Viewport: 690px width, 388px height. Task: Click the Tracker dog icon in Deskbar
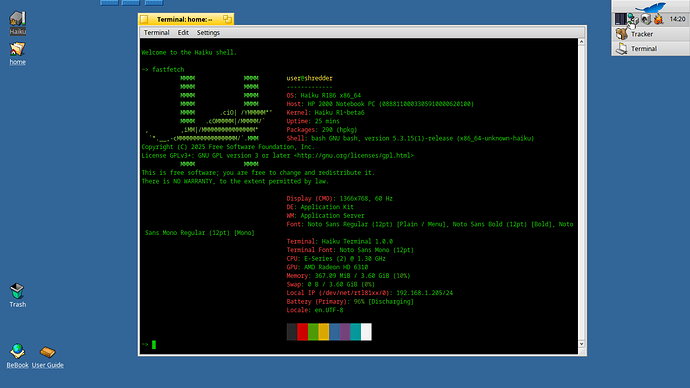click(621, 34)
